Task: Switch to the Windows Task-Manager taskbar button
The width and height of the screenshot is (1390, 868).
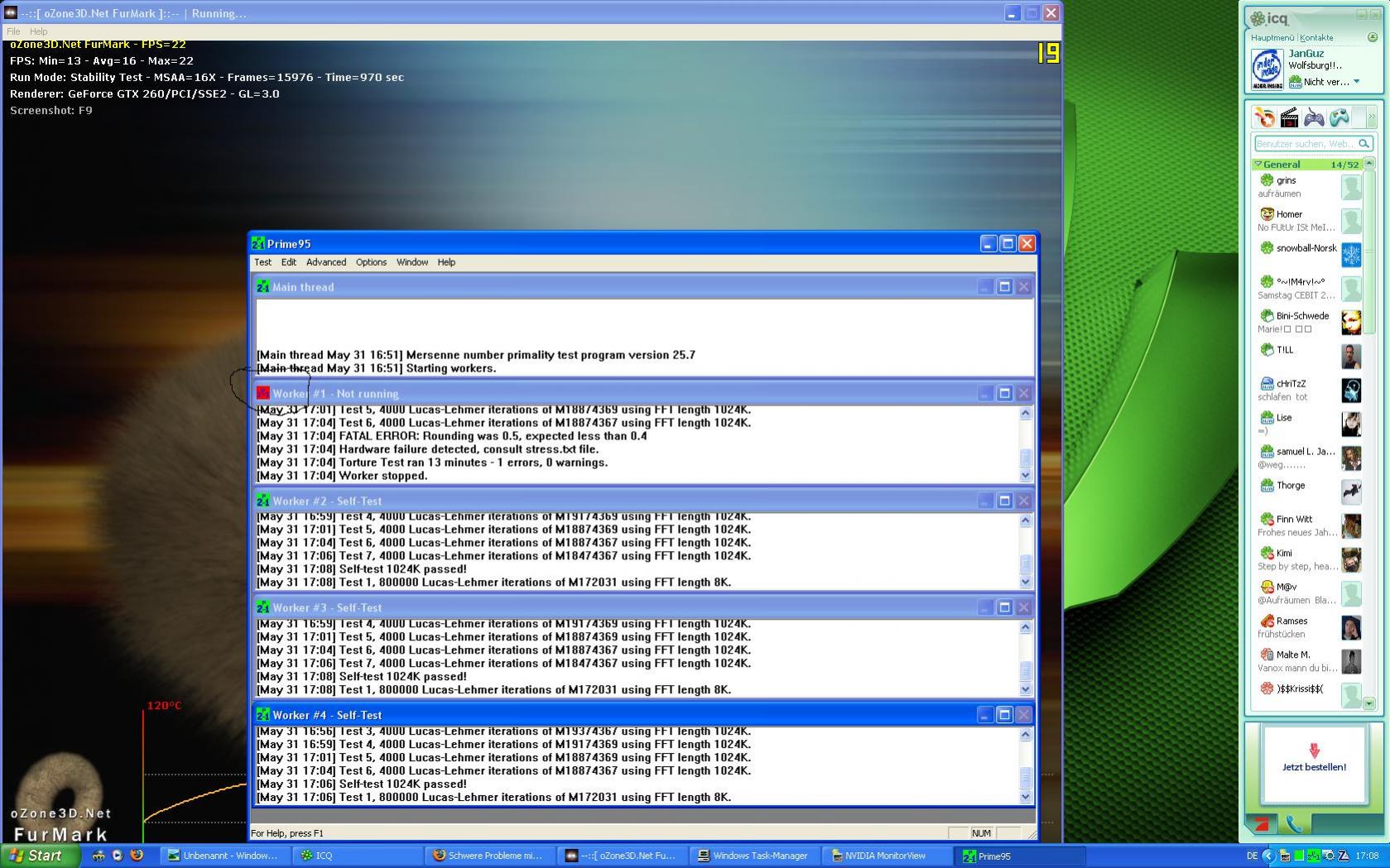Action: pos(753,856)
